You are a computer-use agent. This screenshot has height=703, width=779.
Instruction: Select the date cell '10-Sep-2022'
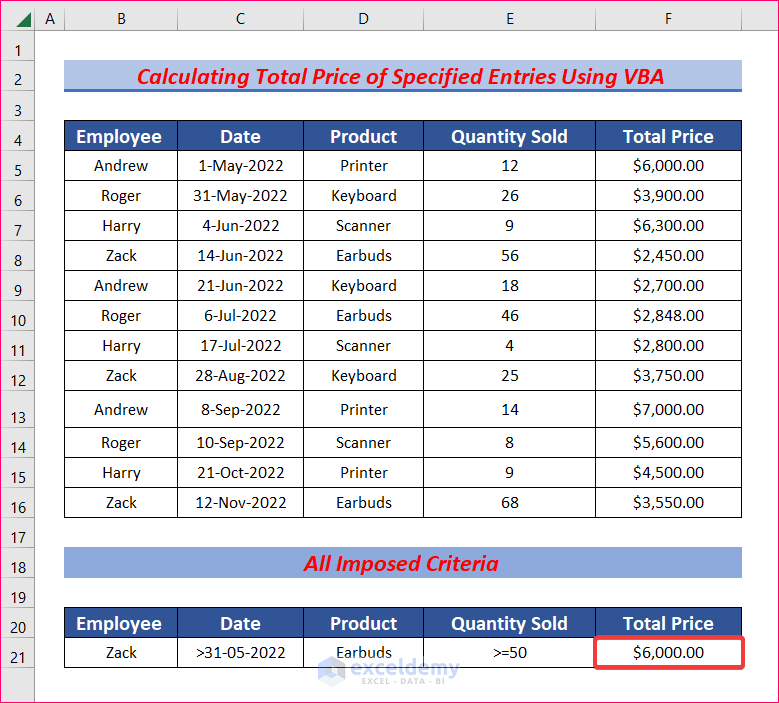pyautogui.click(x=240, y=443)
